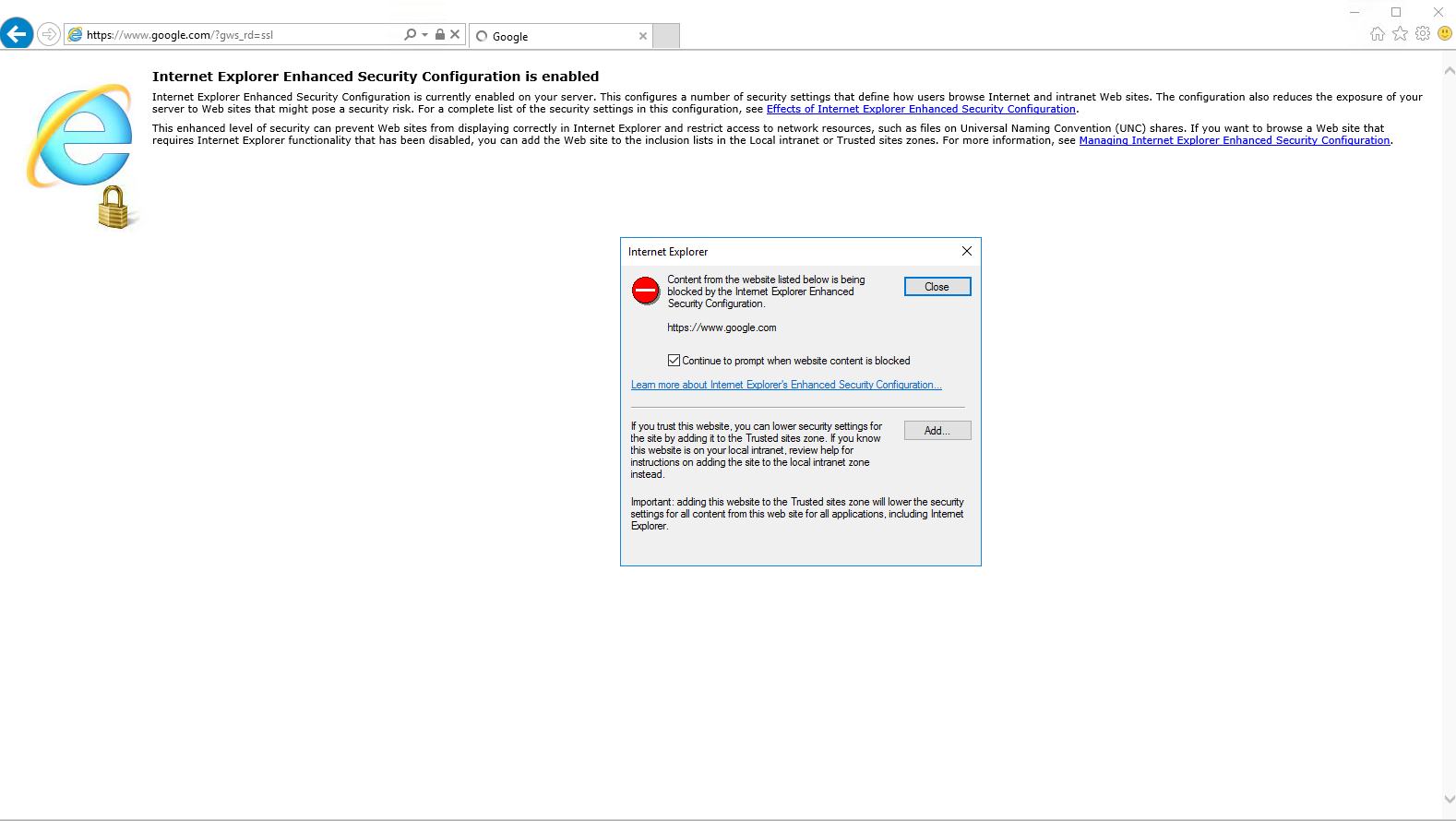Uncheck Continue to prompt when content blocked

(x=674, y=361)
